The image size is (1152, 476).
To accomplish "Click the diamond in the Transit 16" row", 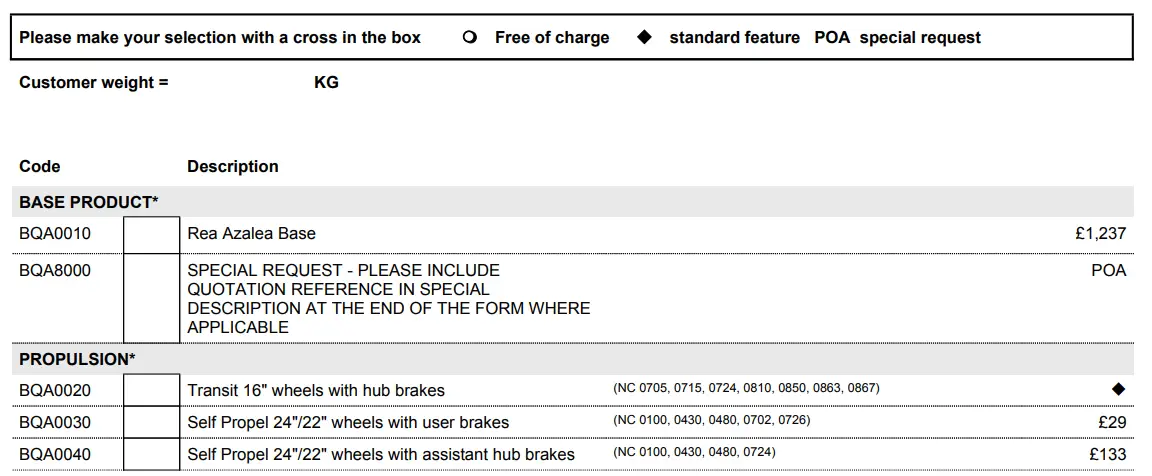I will (1118, 389).
